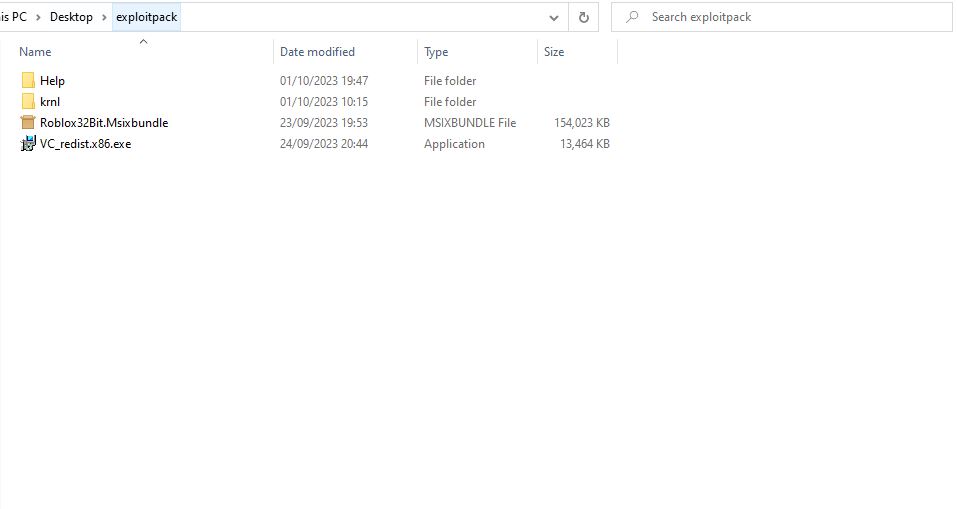Click the 13,464 KB size value

click(x=585, y=144)
